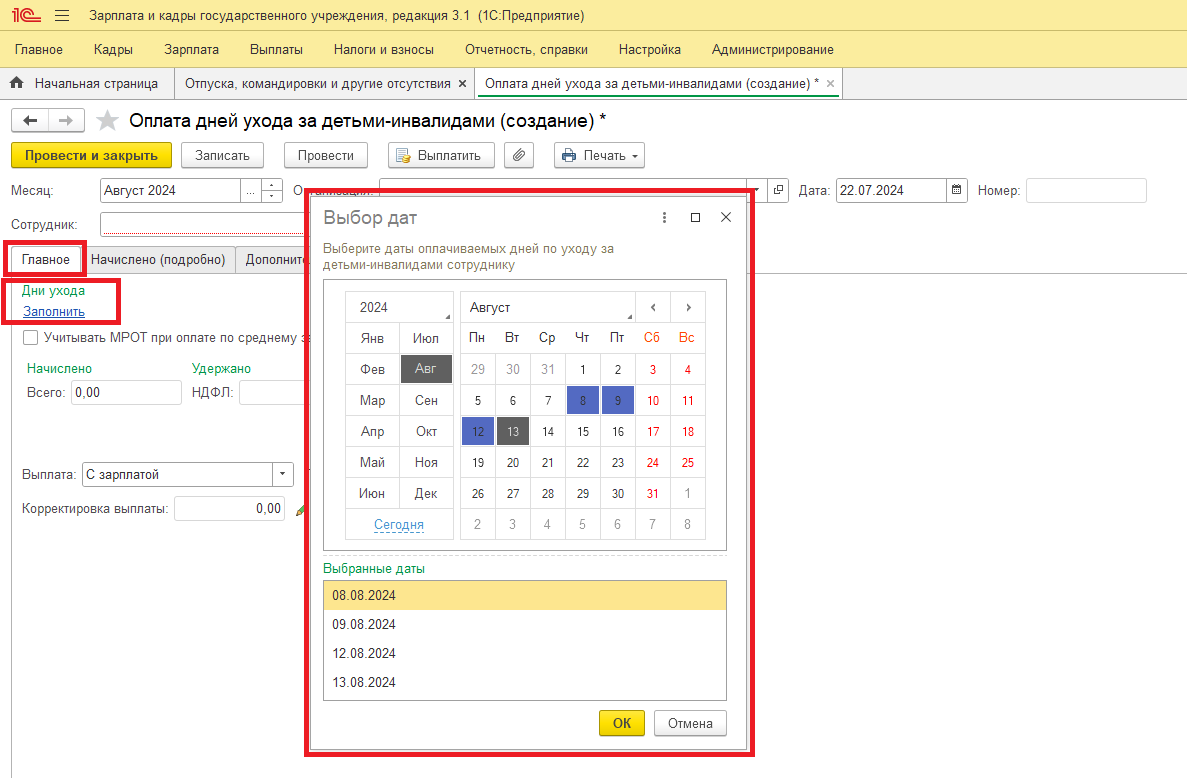The image size is (1187, 778).
Task: Click the Записать button
Action: (223, 155)
